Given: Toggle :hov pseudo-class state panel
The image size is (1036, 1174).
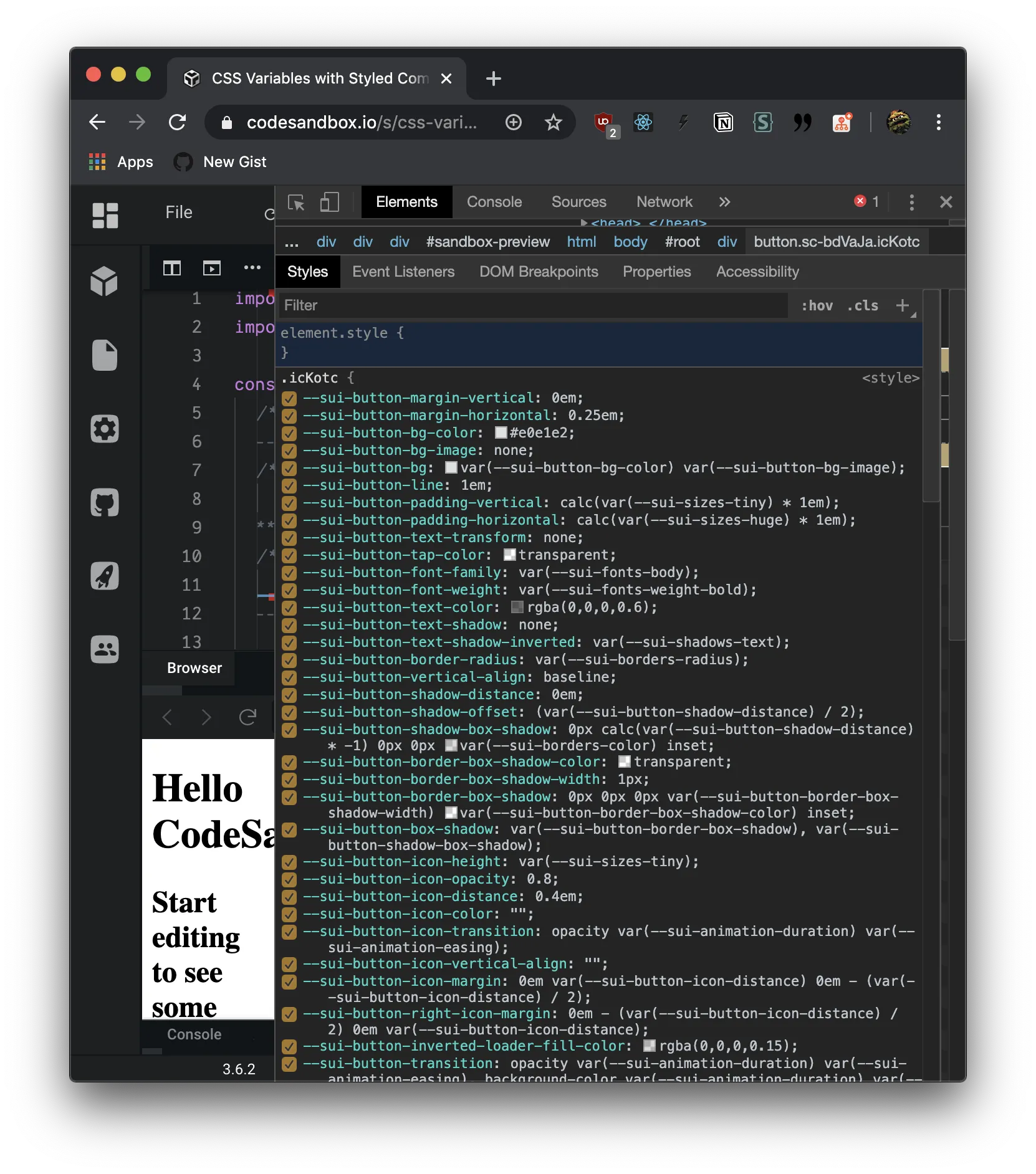Looking at the screenshot, I should (x=817, y=305).
